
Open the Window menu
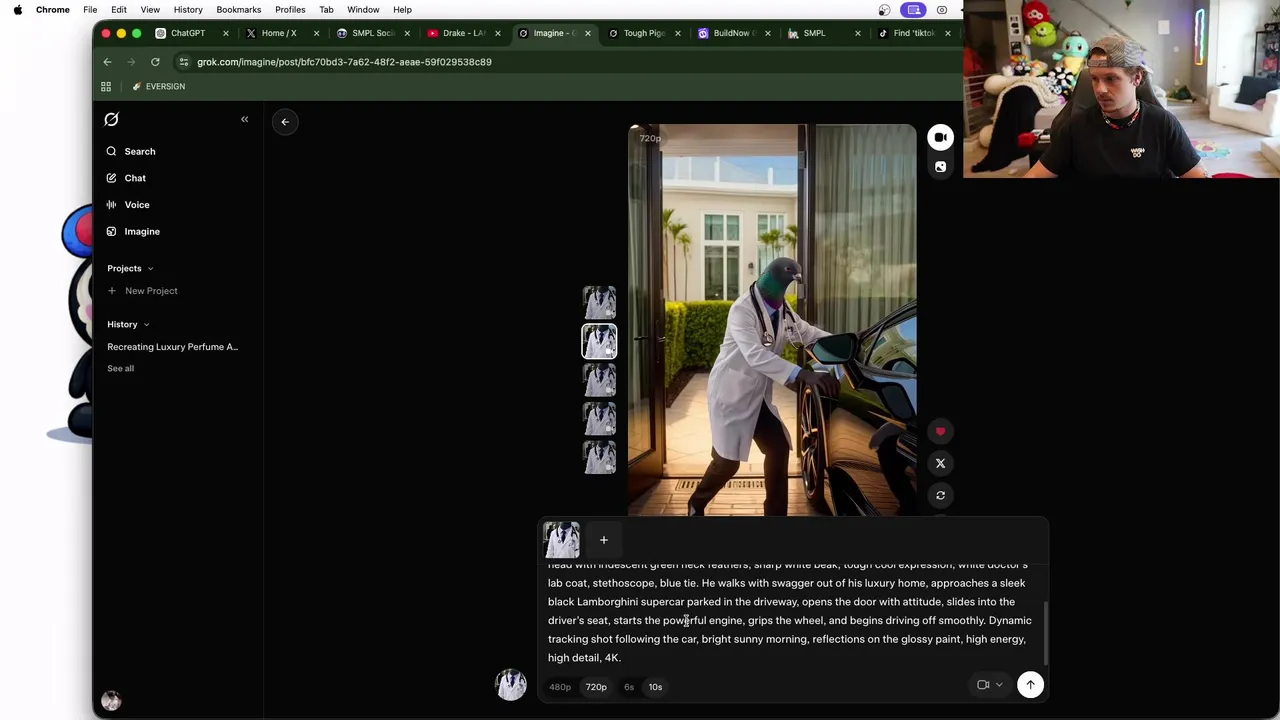[363, 10]
